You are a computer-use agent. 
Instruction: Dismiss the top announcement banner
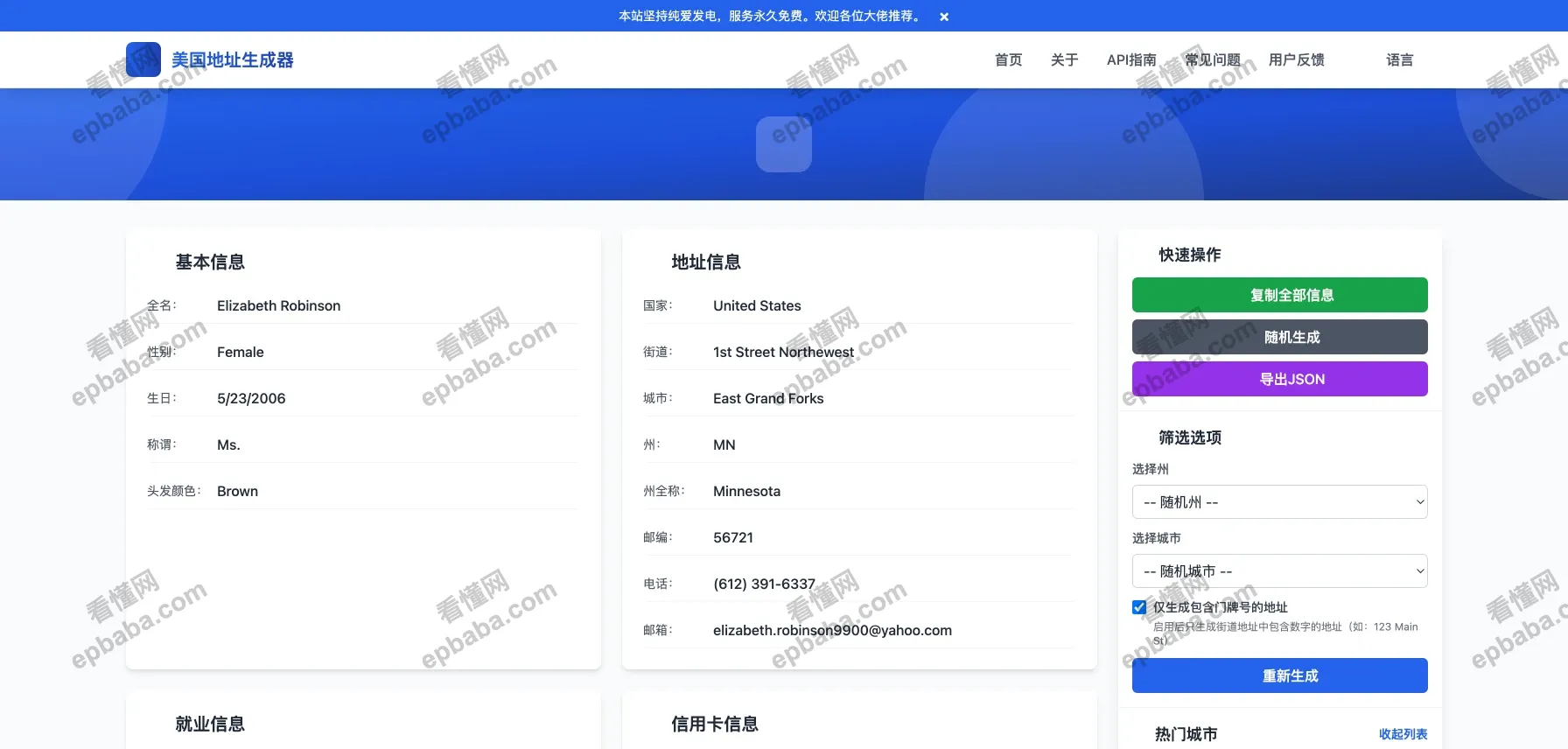(944, 17)
